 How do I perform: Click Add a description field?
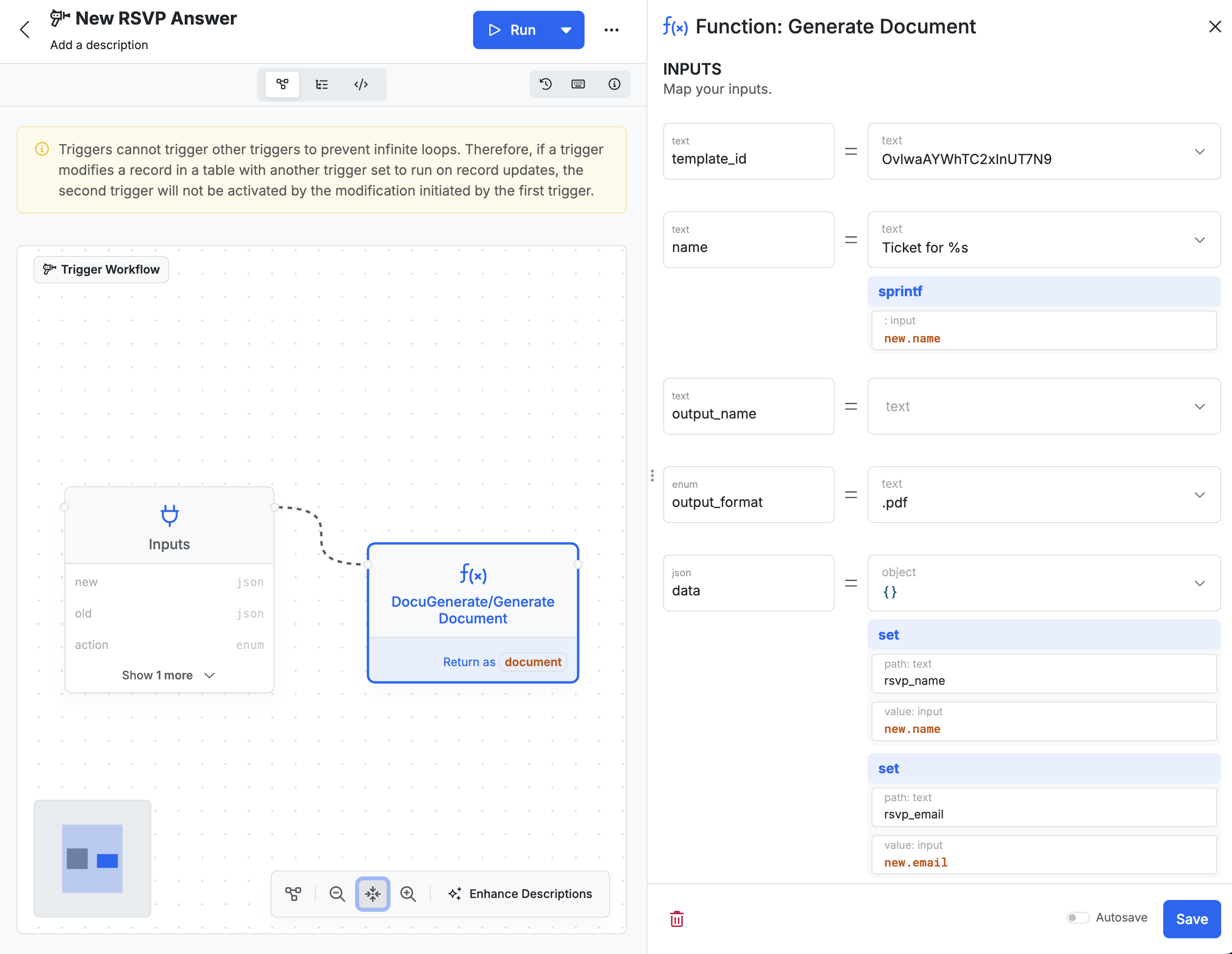(99, 45)
